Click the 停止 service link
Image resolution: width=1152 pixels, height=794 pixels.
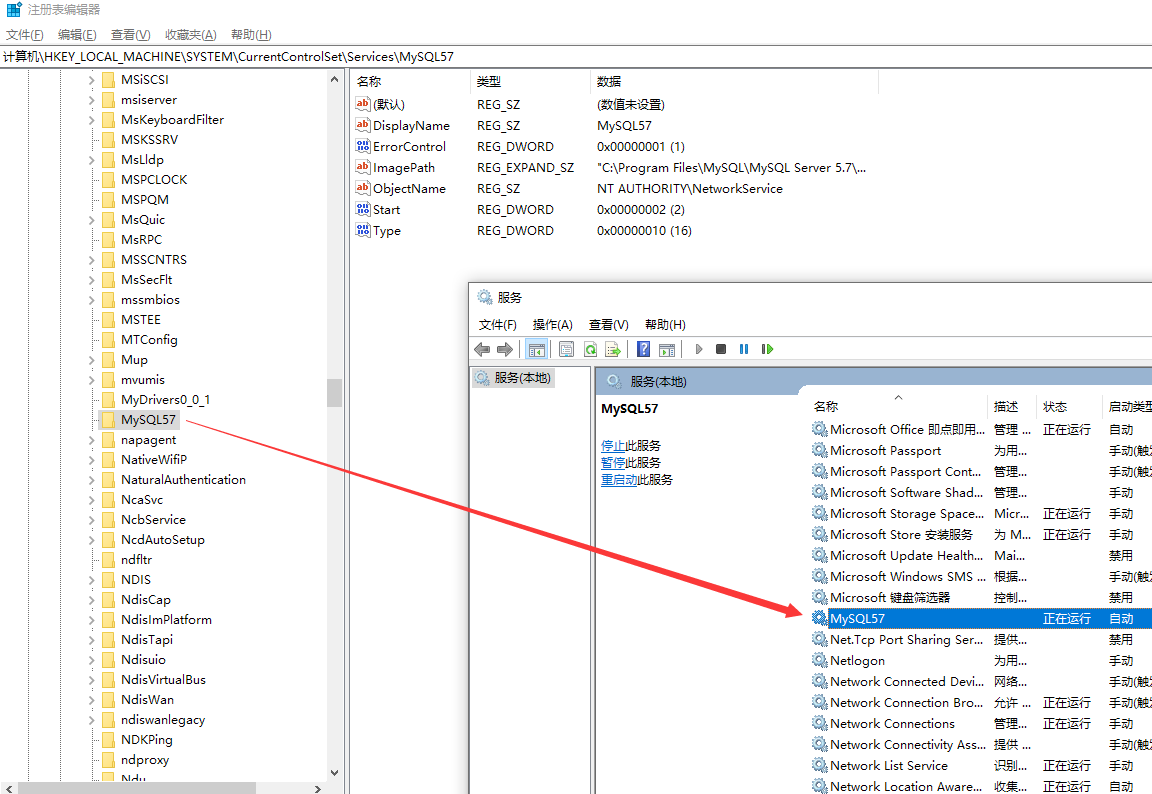[x=612, y=445]
